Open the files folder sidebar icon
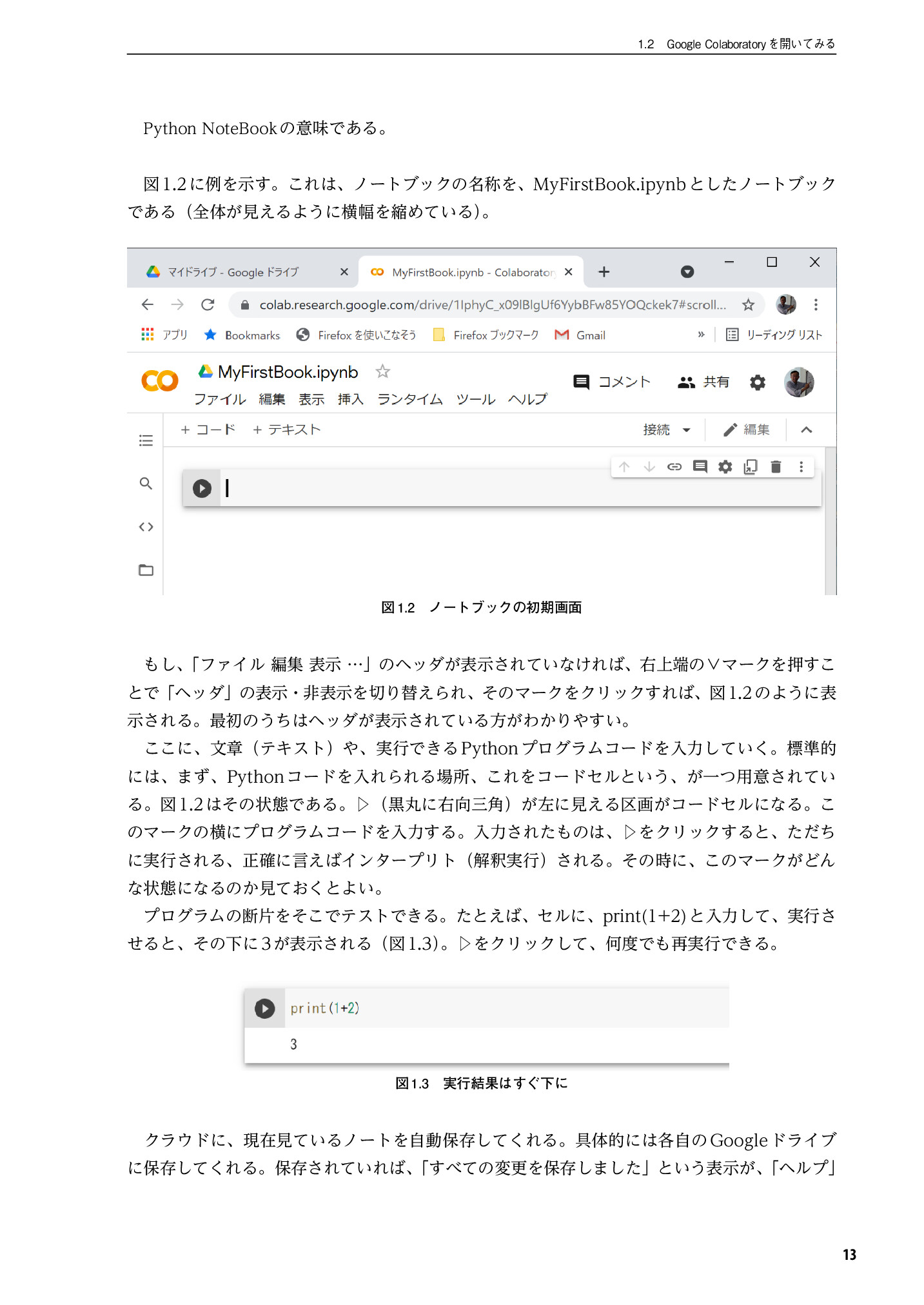 (146, 570)
